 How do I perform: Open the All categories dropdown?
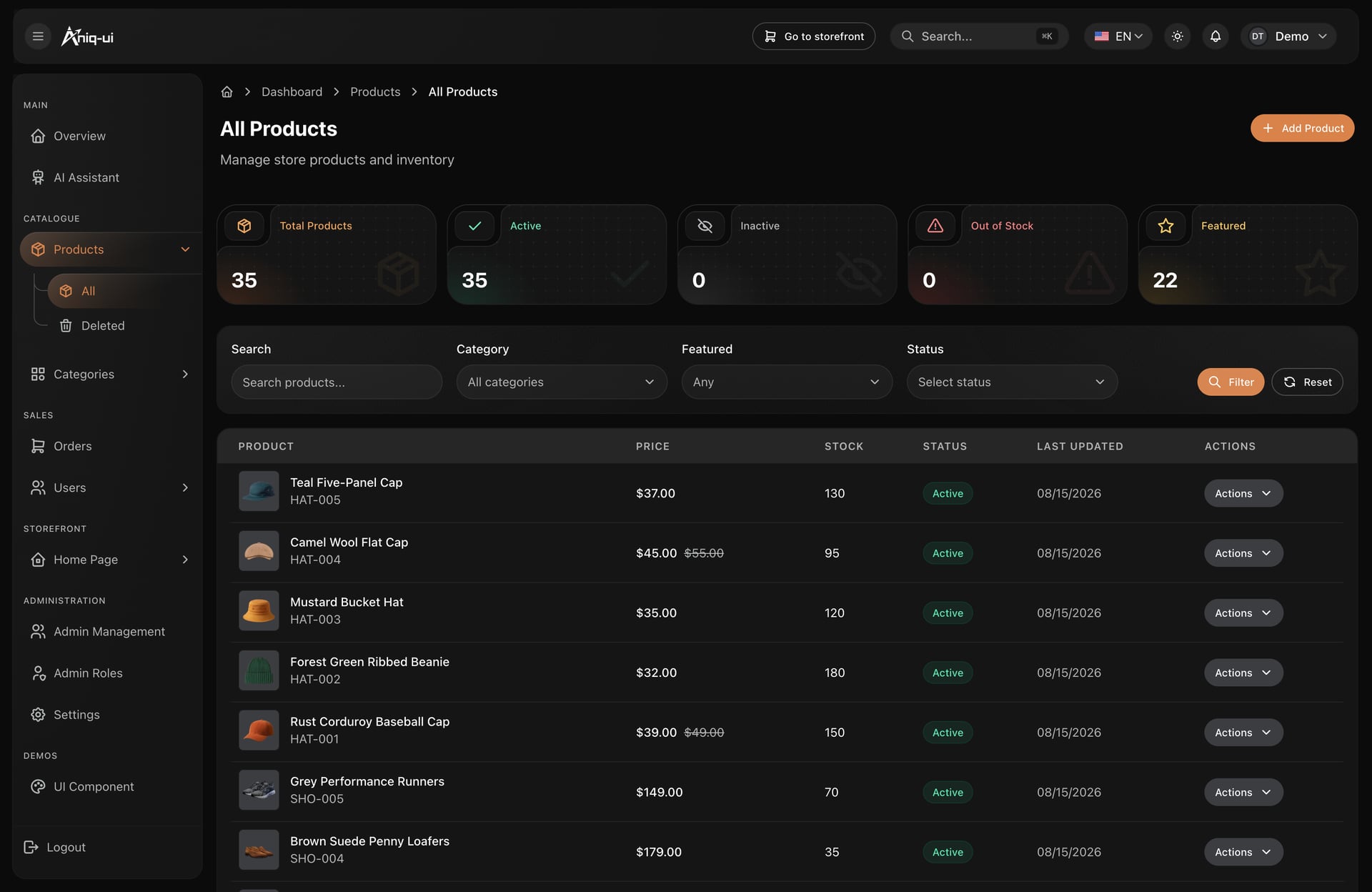coord(562,382)
